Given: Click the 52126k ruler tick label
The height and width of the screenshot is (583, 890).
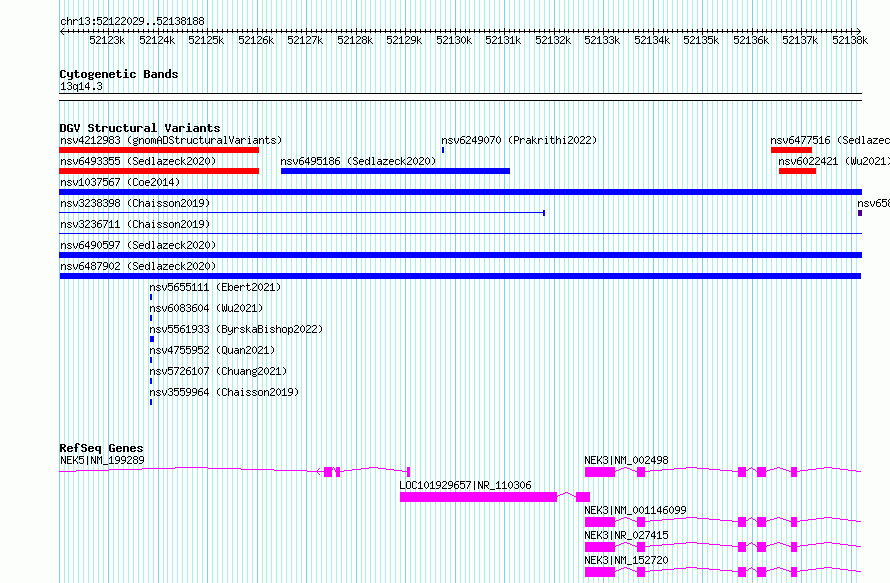Looking at the screenshot, I should tap(256, 40).
